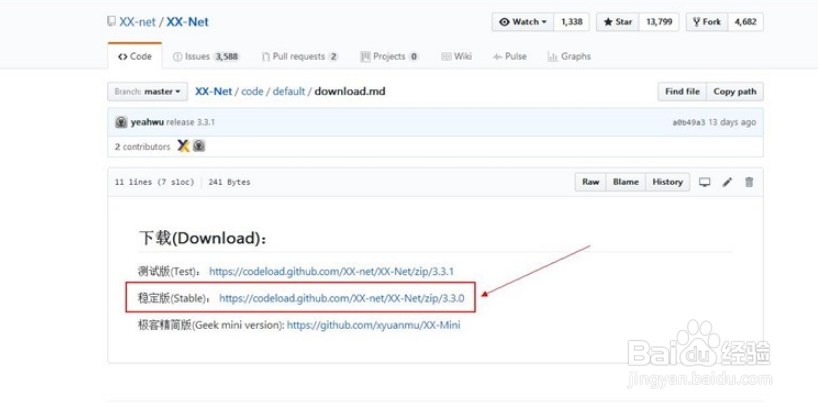Click the desktop monitor icon
The width and height of the screenshot is (818, 407).
tap(705, 182)
